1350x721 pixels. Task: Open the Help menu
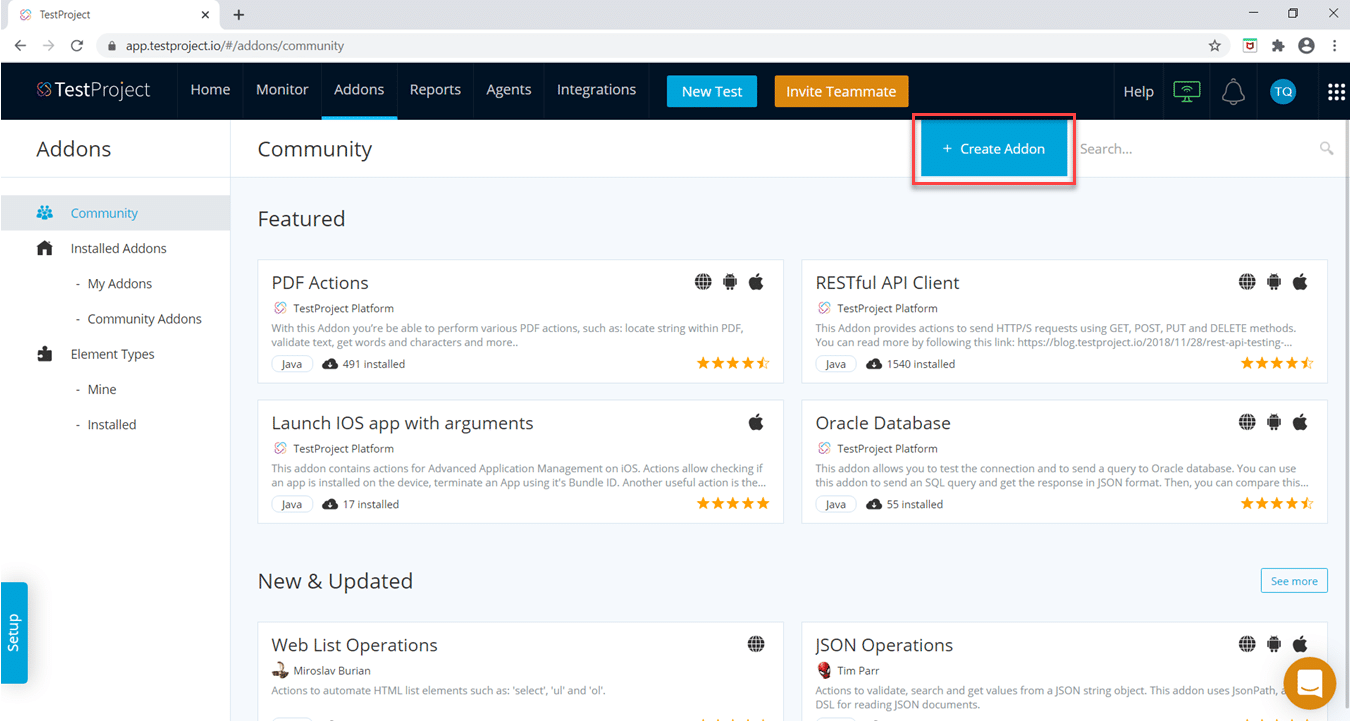click(x=1138, y=91)
